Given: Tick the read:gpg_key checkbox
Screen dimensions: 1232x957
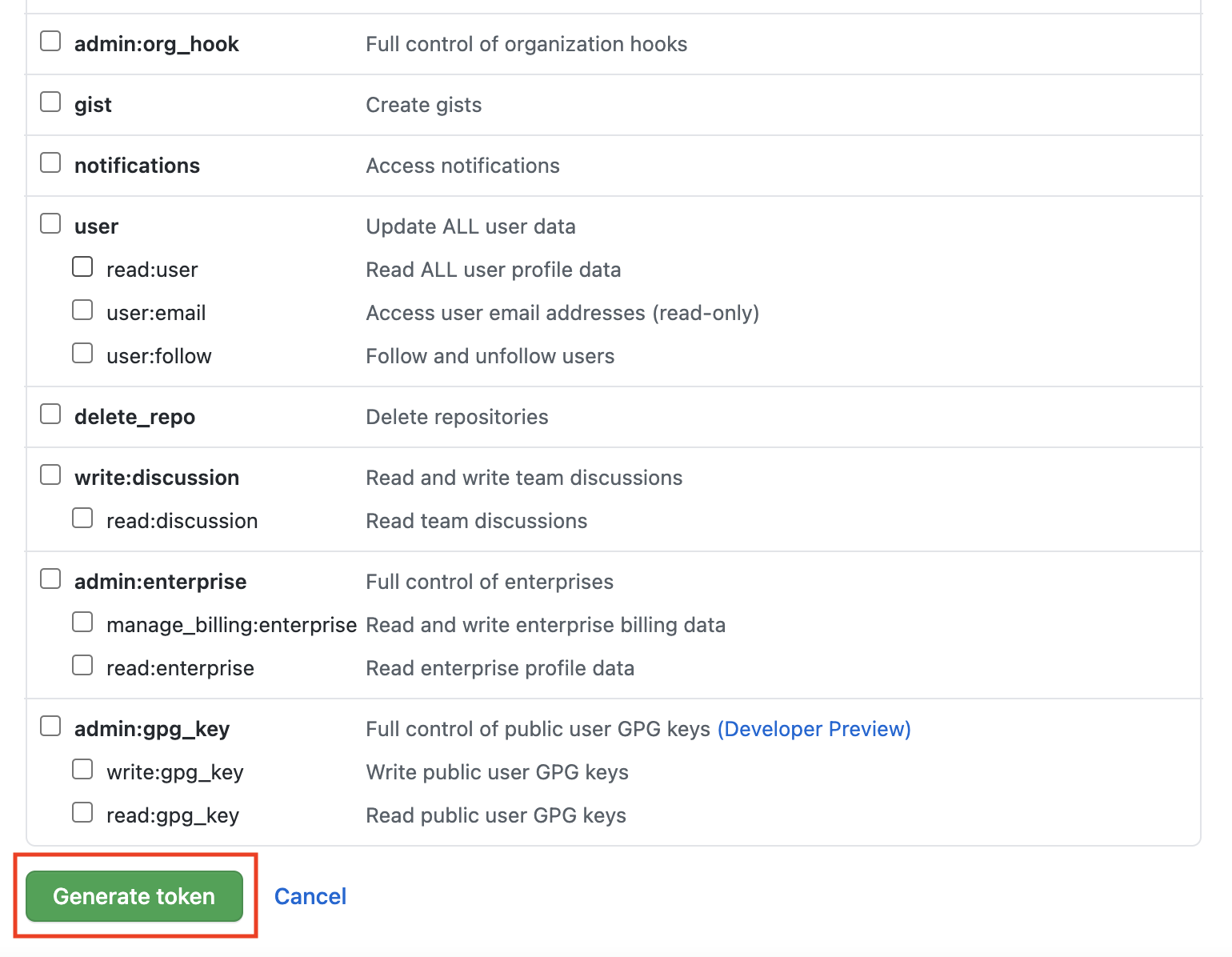Looking at the screenshot, I should pos(82,812).
